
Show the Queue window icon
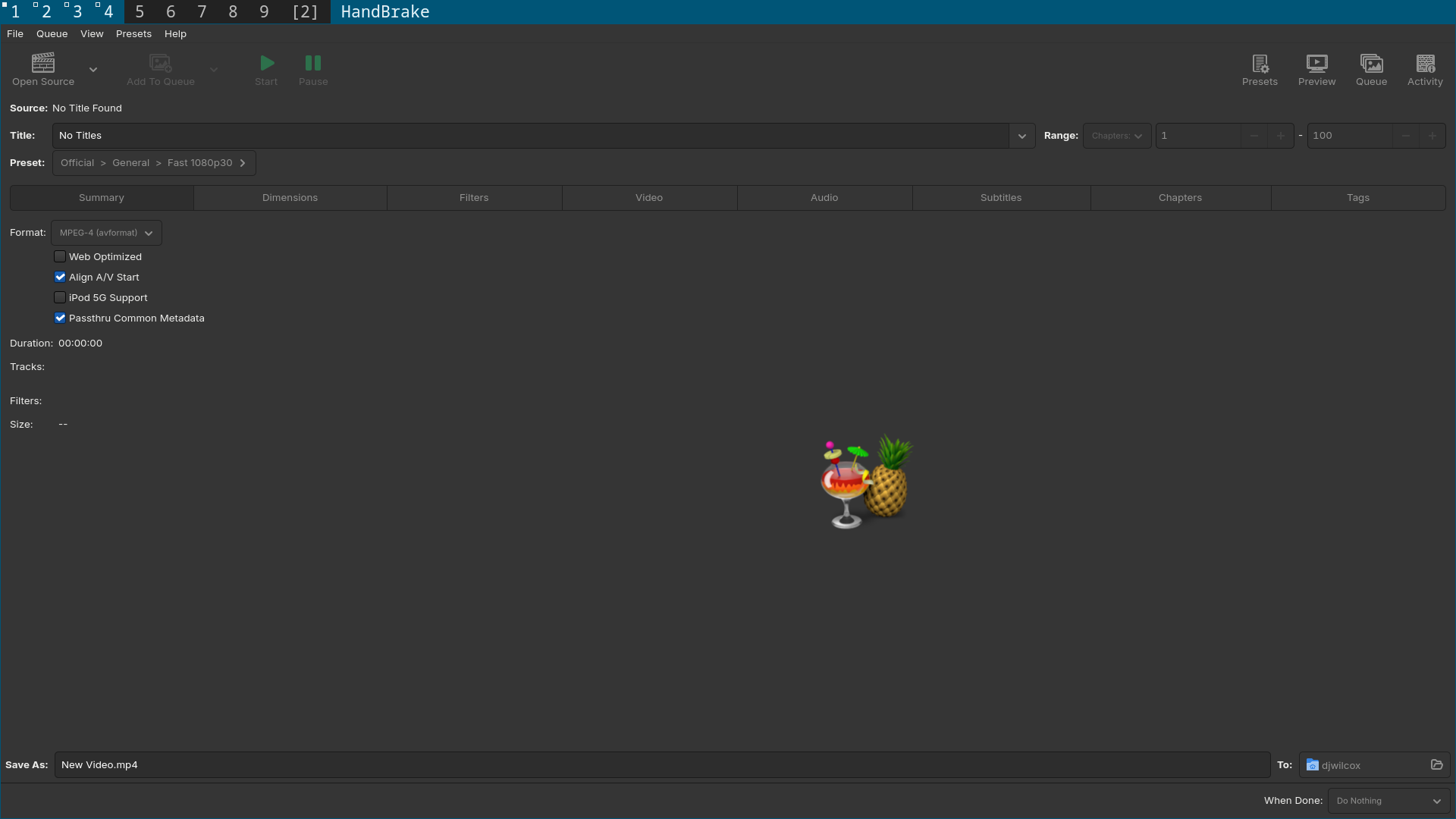(x=1371, y=63)
